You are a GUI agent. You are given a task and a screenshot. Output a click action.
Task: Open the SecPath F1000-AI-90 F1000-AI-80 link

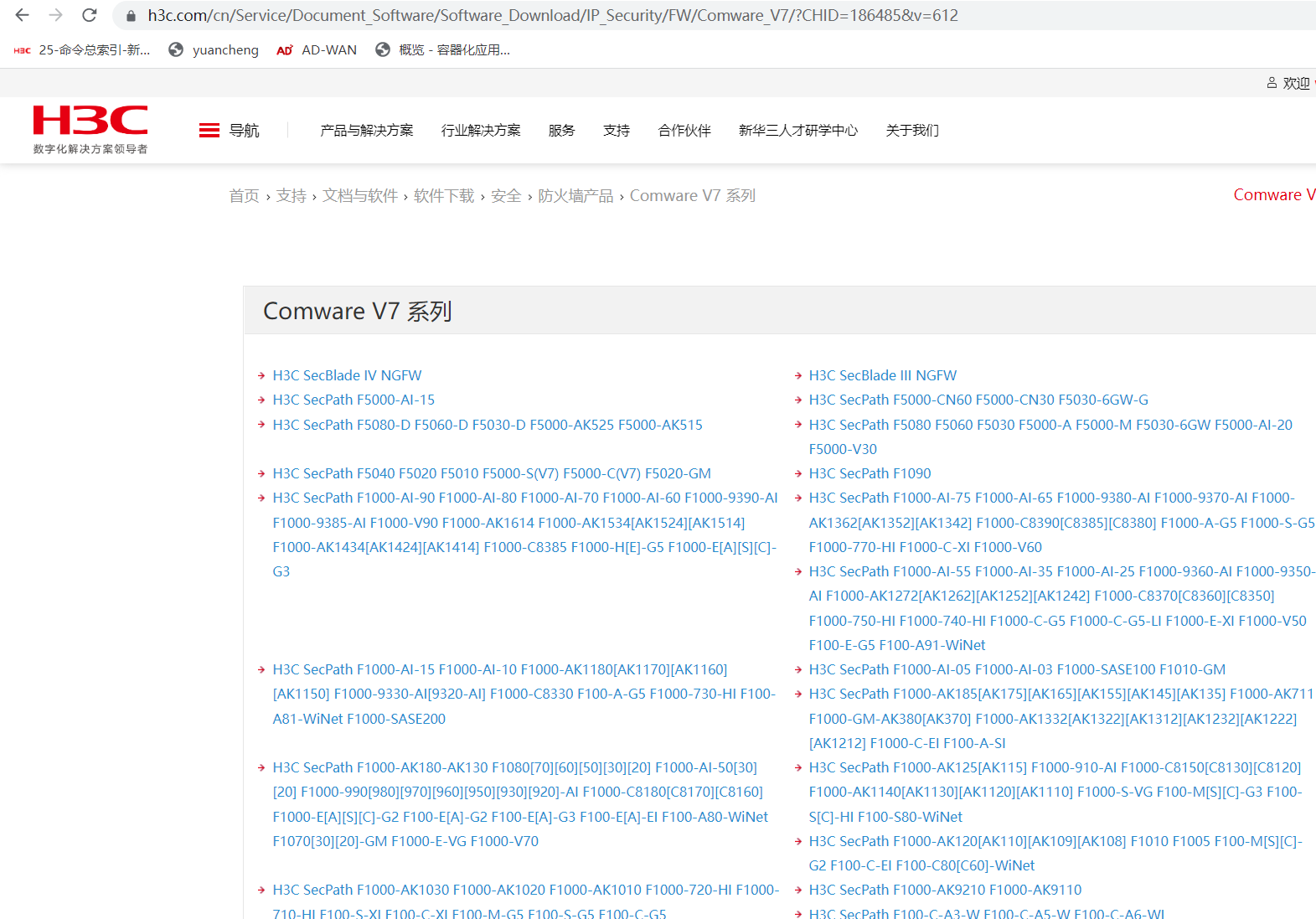click(x=525, y=534)
